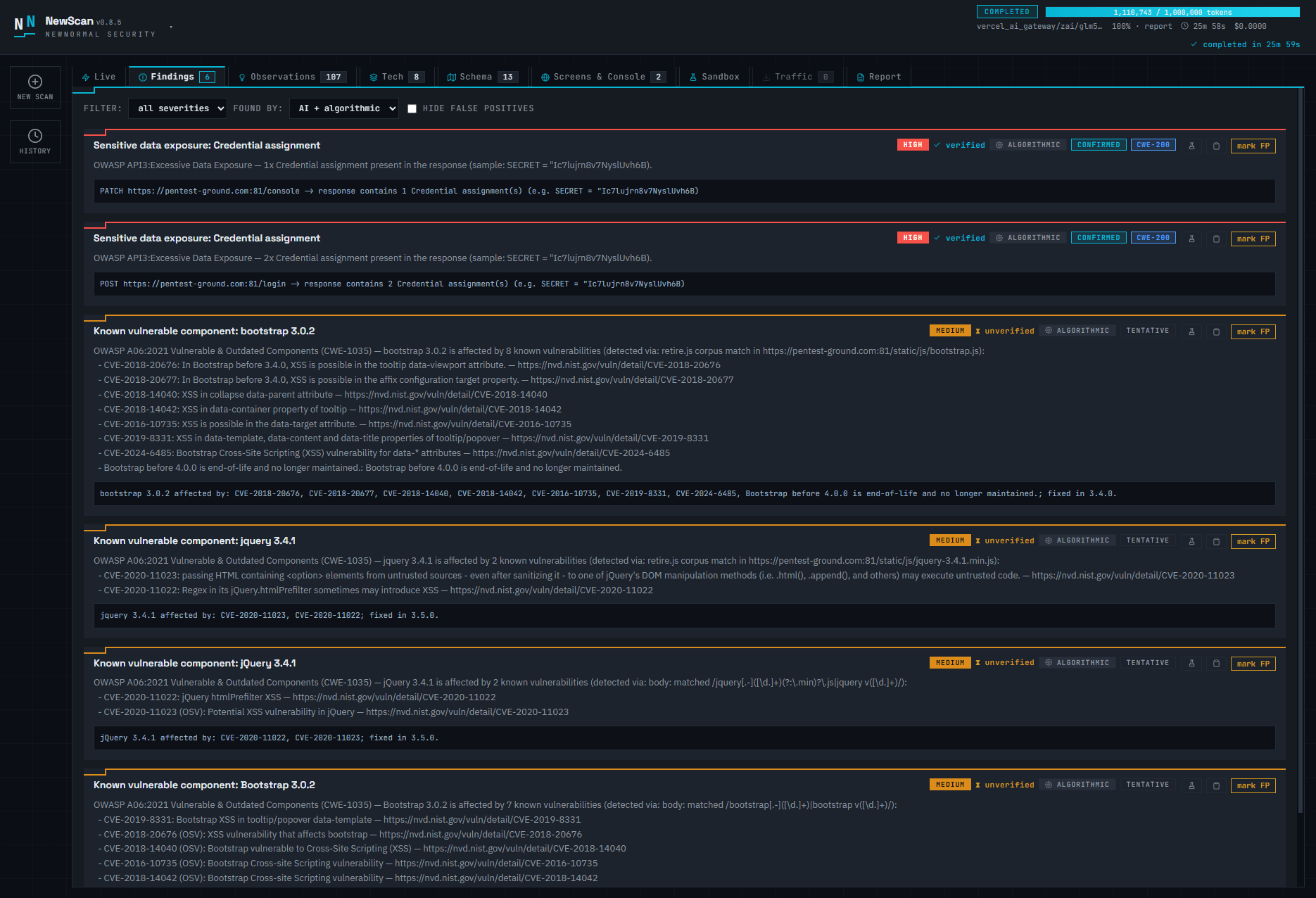
Task: Mark bootstrap 3.0.2 finding as false positive
Action: pyautogui.click(x=1253, y=331)
